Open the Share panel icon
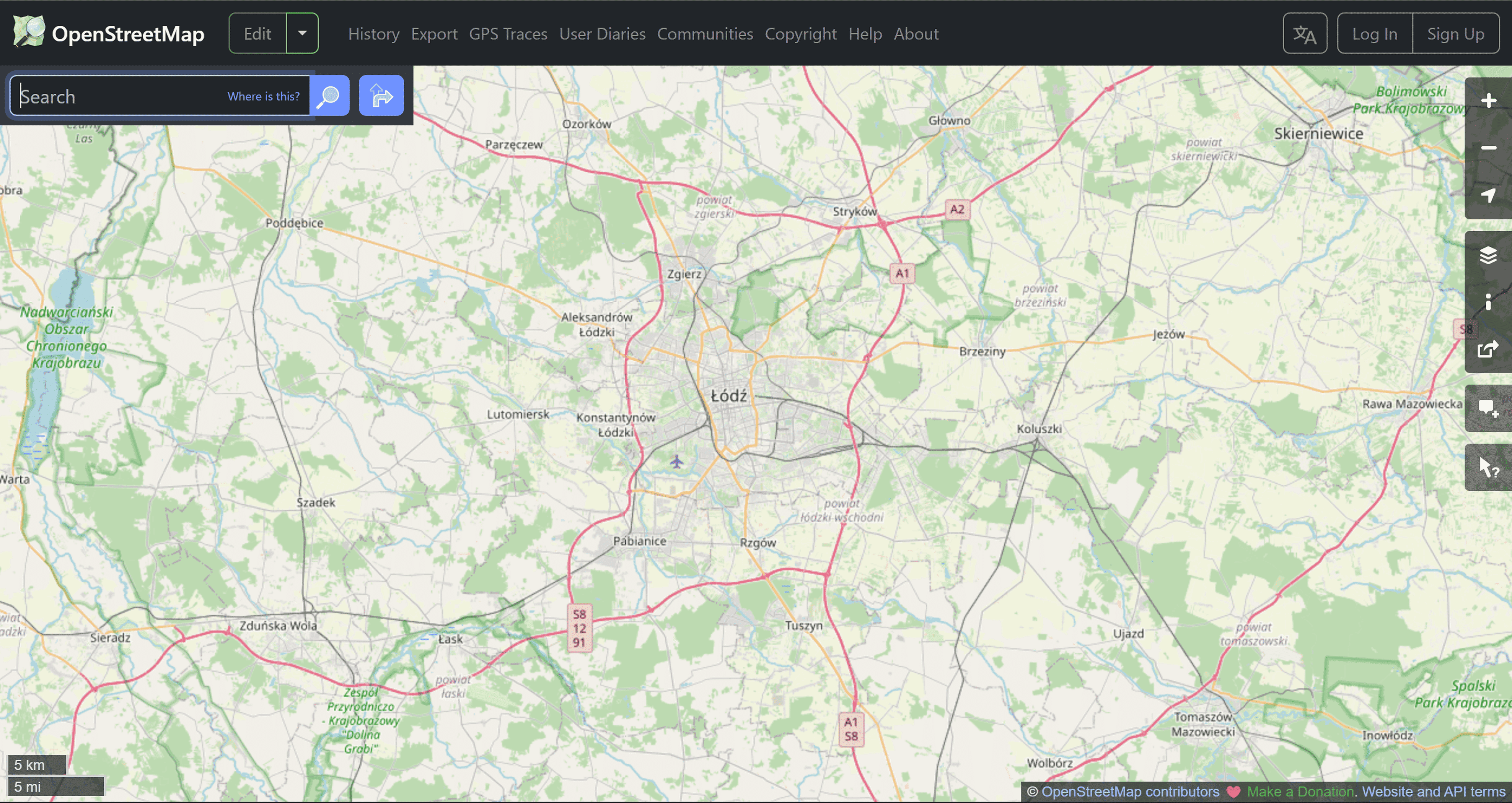 point(1488,349)
